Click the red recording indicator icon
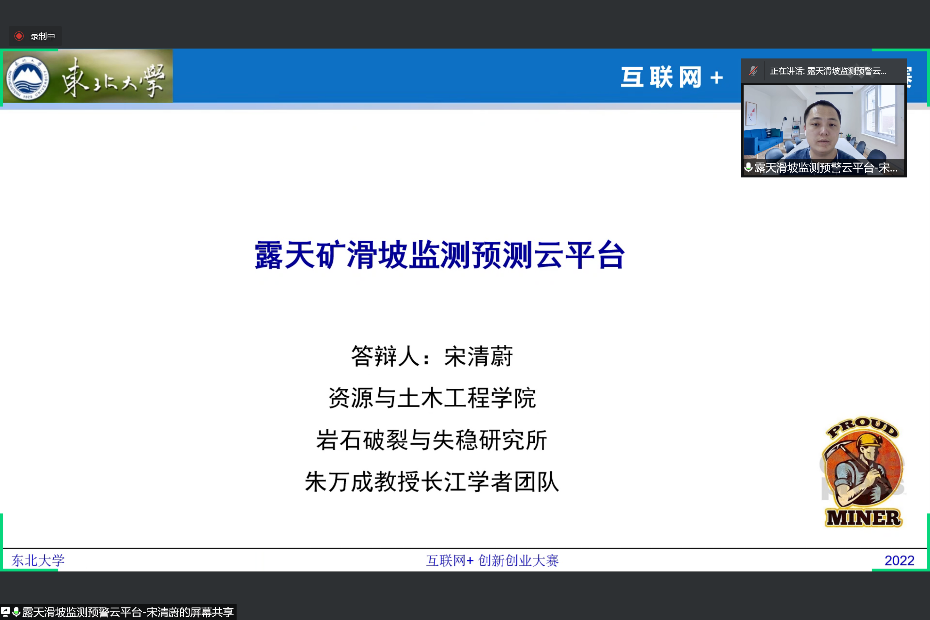 pyautogui.click(x=18, y=36)
